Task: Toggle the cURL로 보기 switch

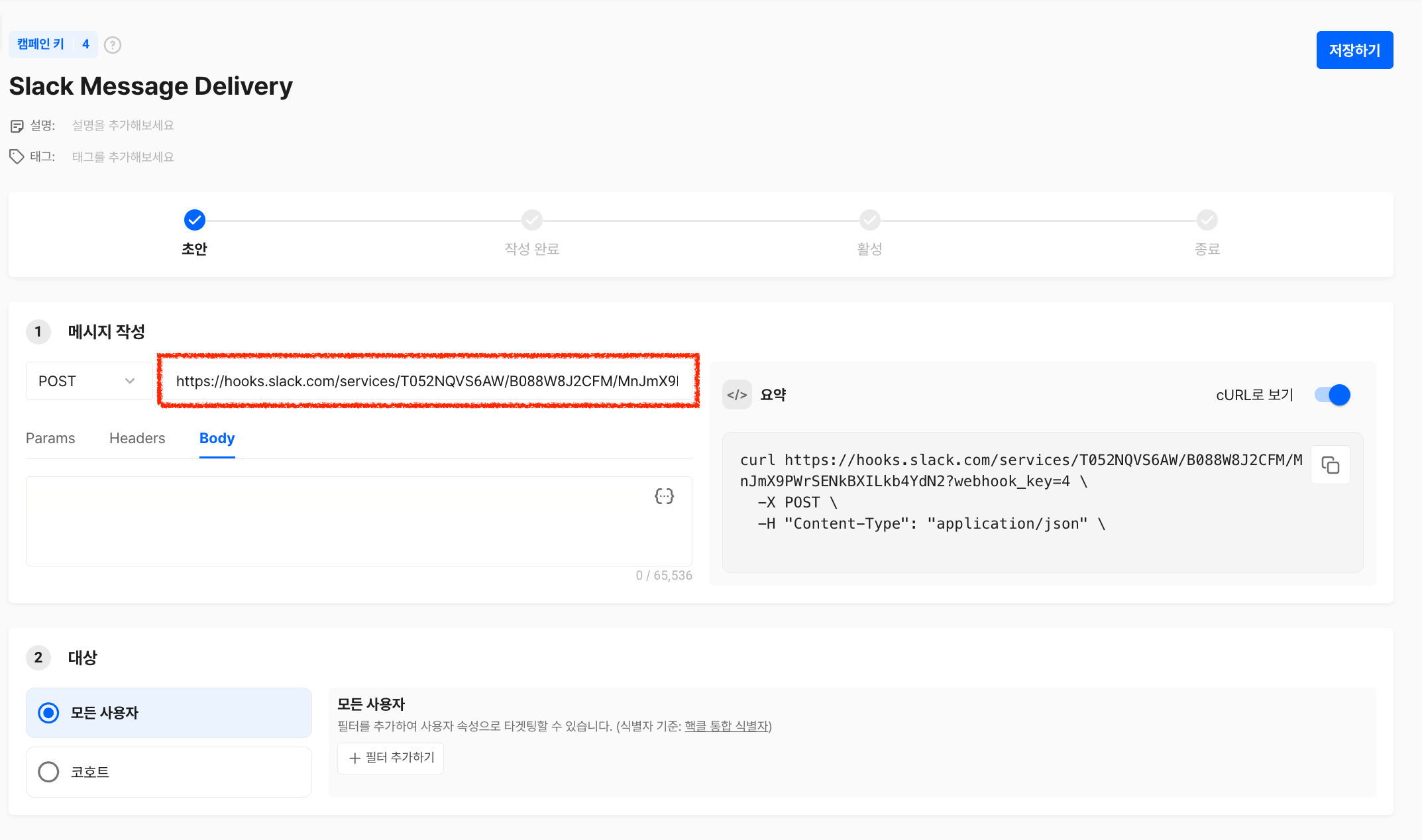Action: pyautogui.click(x=1333, y=395)
